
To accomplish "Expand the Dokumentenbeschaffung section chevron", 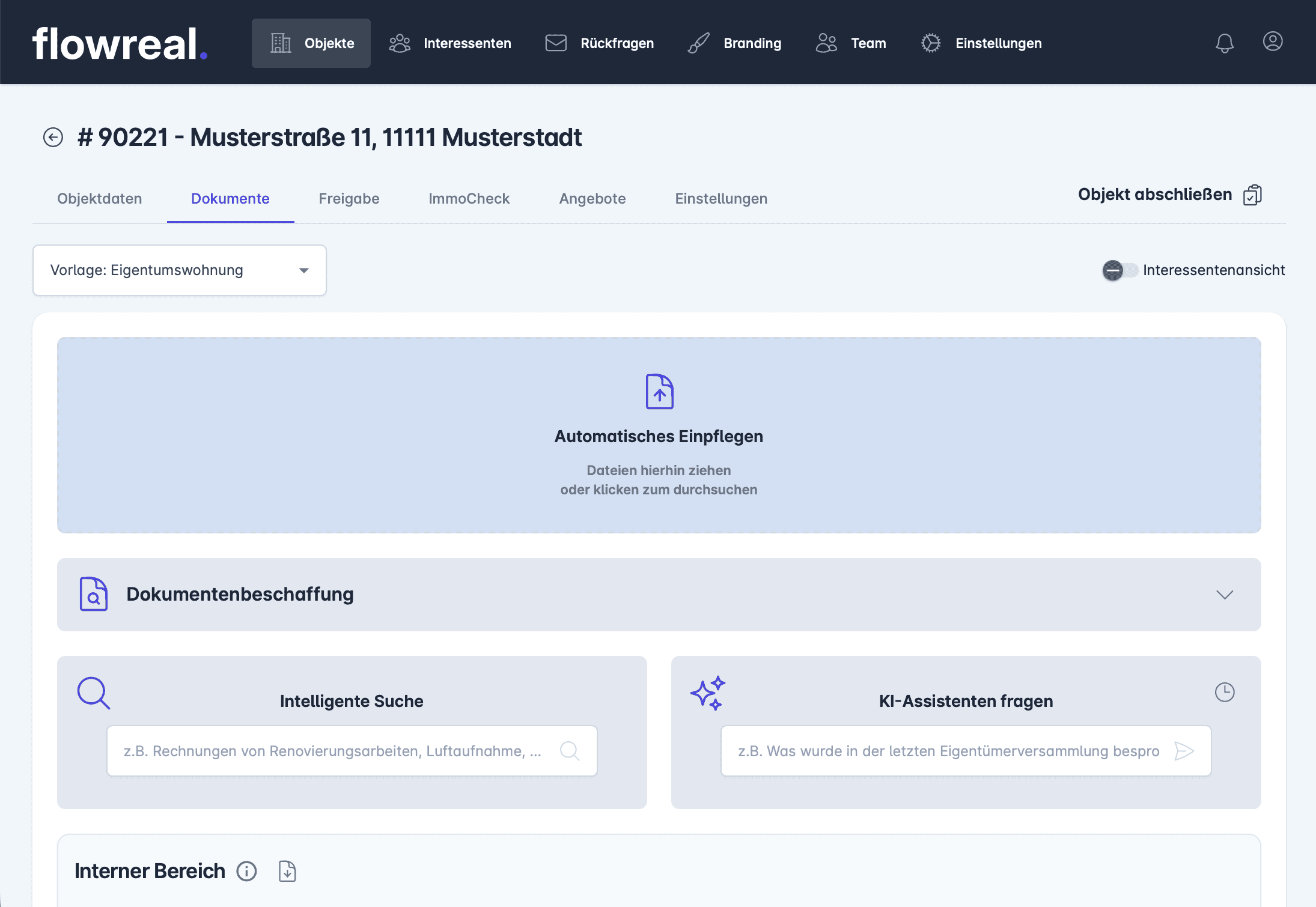I will [1224, 595].
